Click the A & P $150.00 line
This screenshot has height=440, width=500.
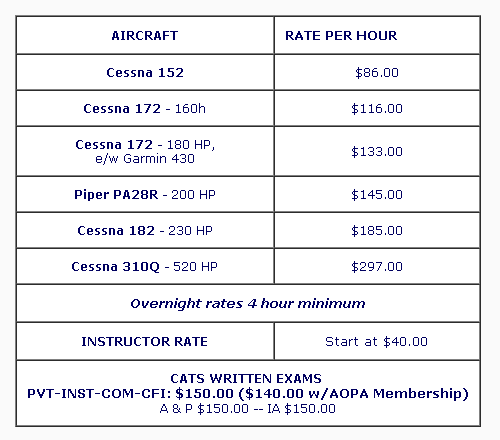point(248,408)
